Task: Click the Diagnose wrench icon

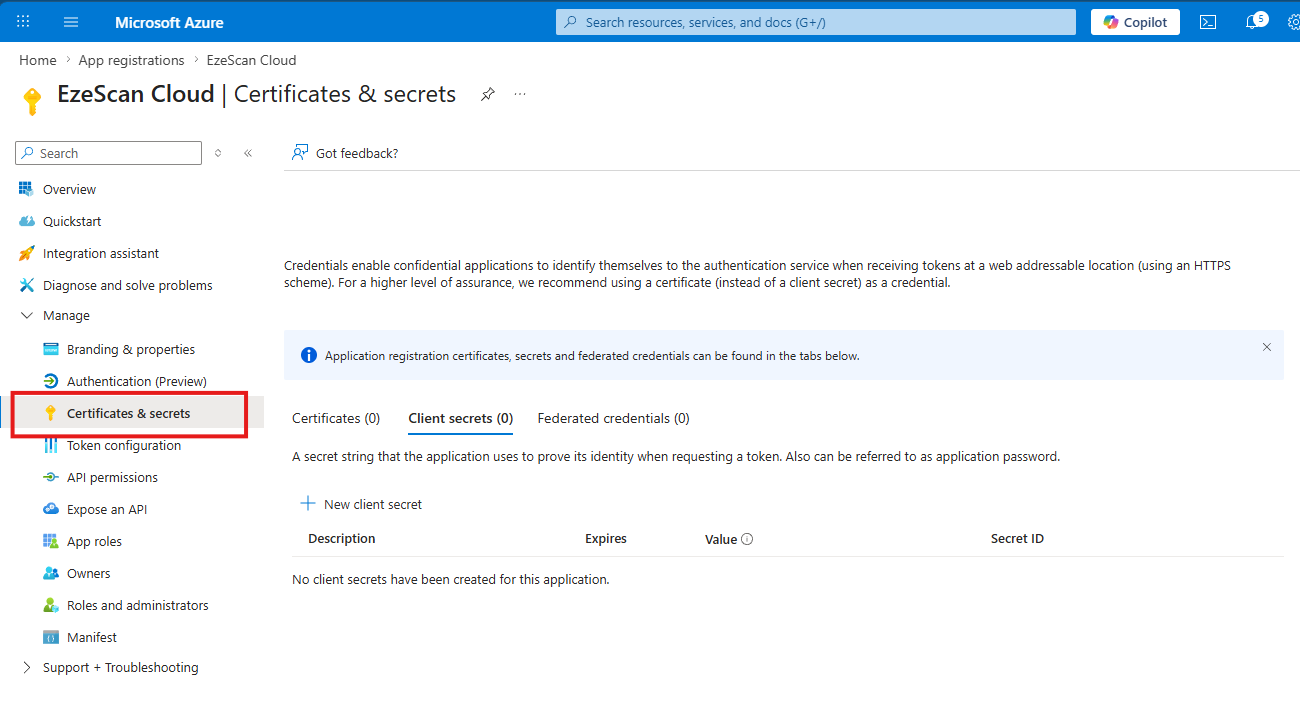Action: pos(26,285)
